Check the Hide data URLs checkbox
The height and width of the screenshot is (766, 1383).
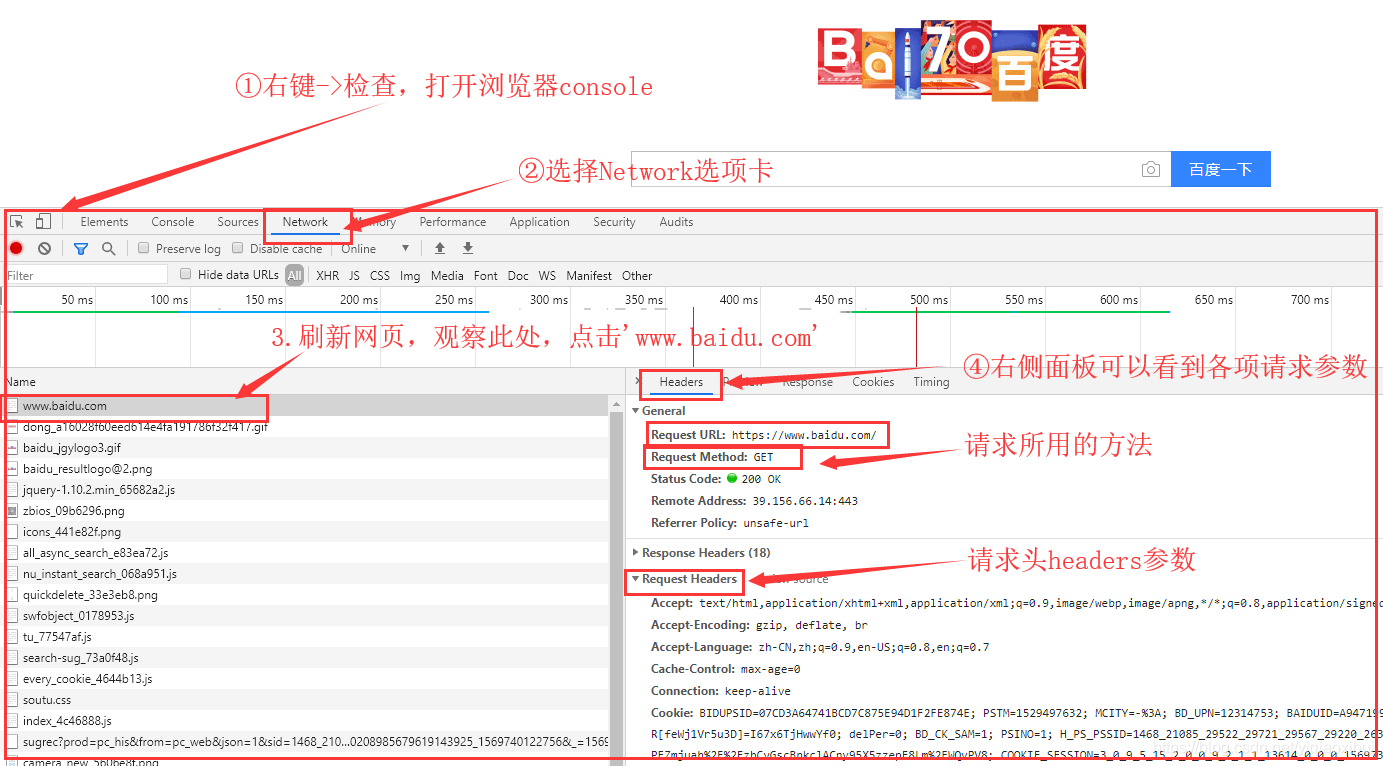pos(185,274)
